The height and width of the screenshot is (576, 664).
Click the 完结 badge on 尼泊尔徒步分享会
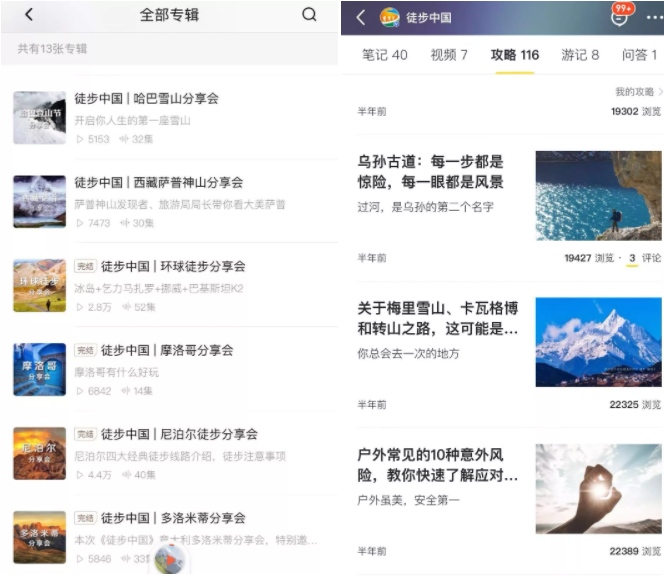click(x=86, y=434)
